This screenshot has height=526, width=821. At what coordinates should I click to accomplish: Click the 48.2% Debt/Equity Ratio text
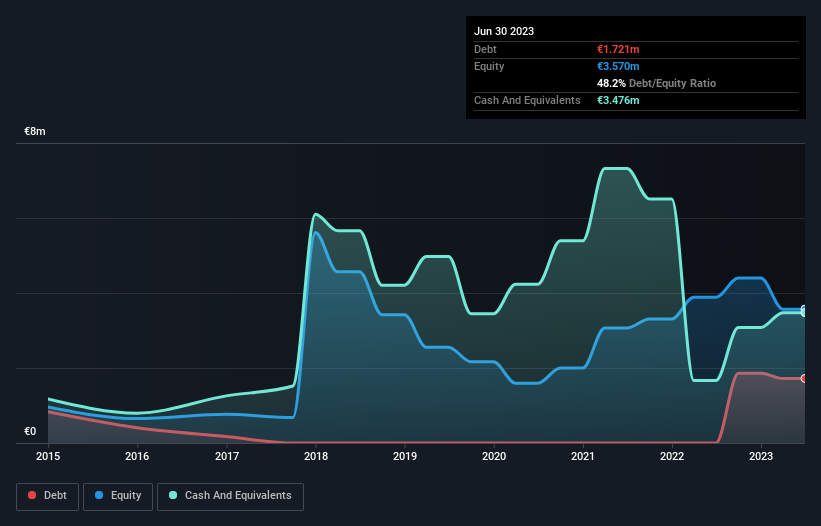(657, 83)
